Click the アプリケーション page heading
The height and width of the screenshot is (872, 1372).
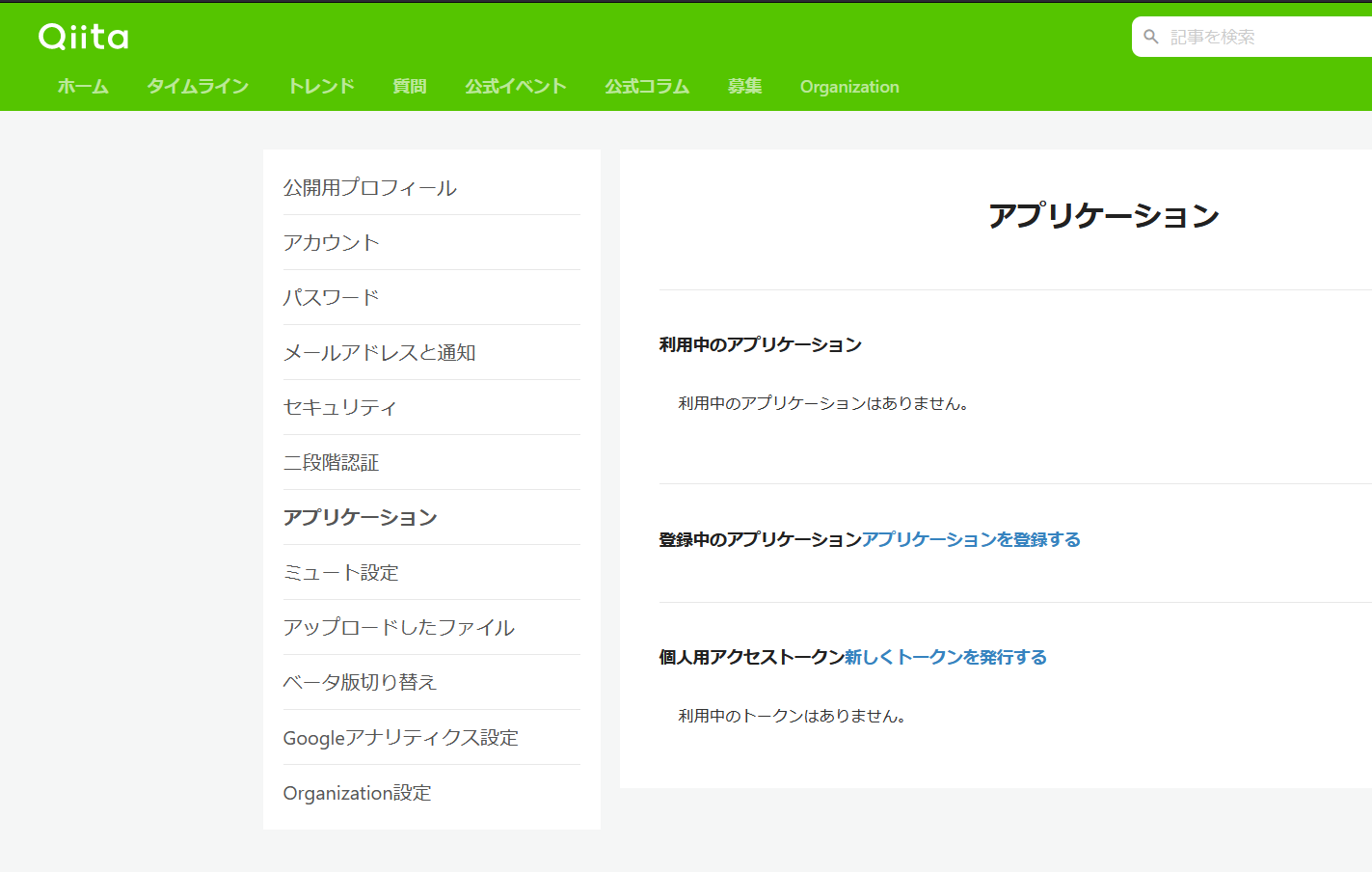1104,214
